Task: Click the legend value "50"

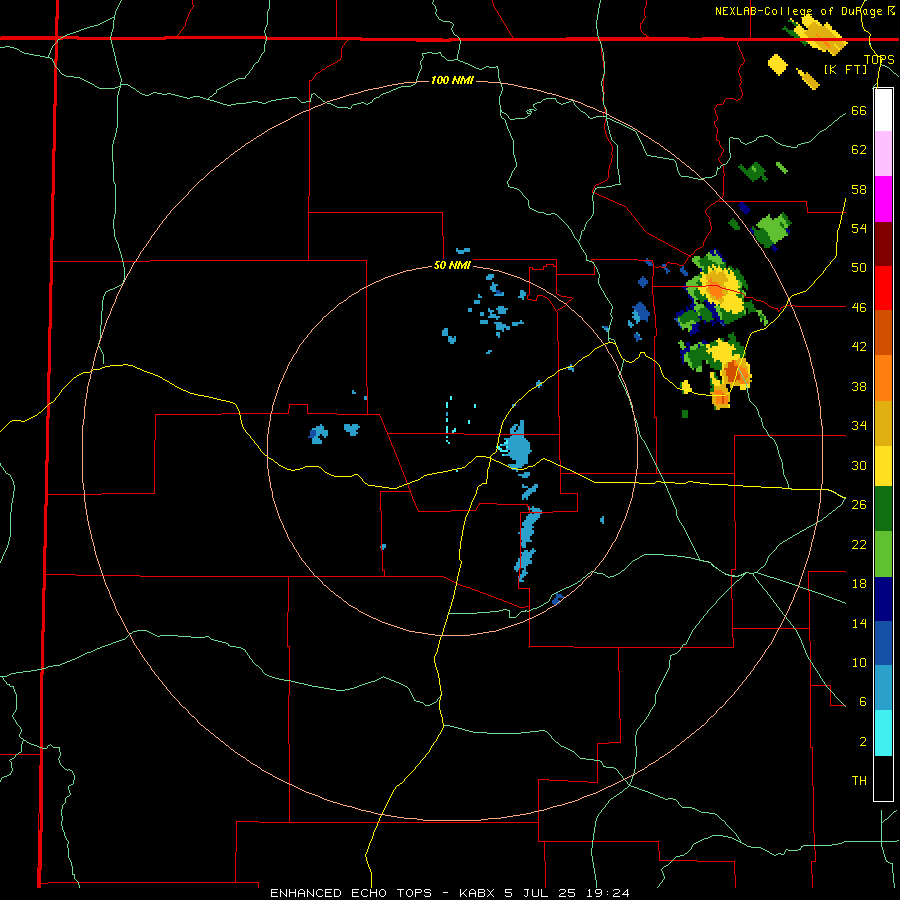Action: point(859,268)
